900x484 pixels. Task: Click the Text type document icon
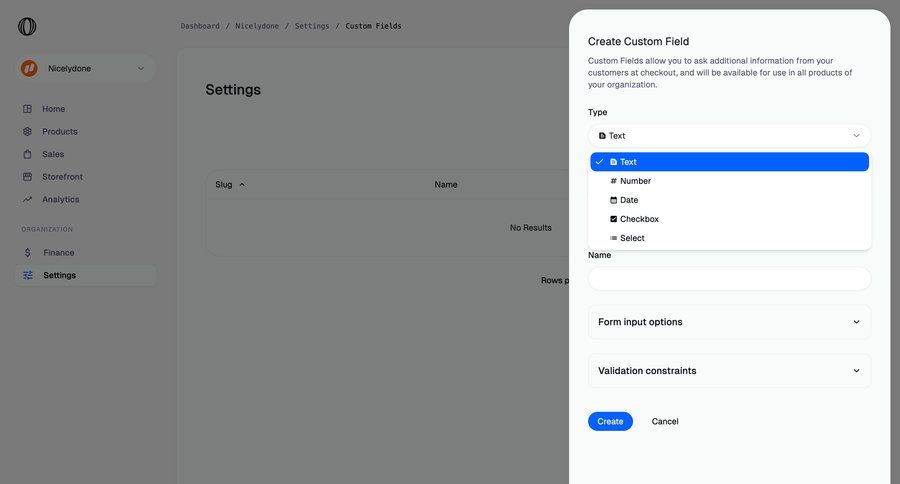(x=613, y=162)
